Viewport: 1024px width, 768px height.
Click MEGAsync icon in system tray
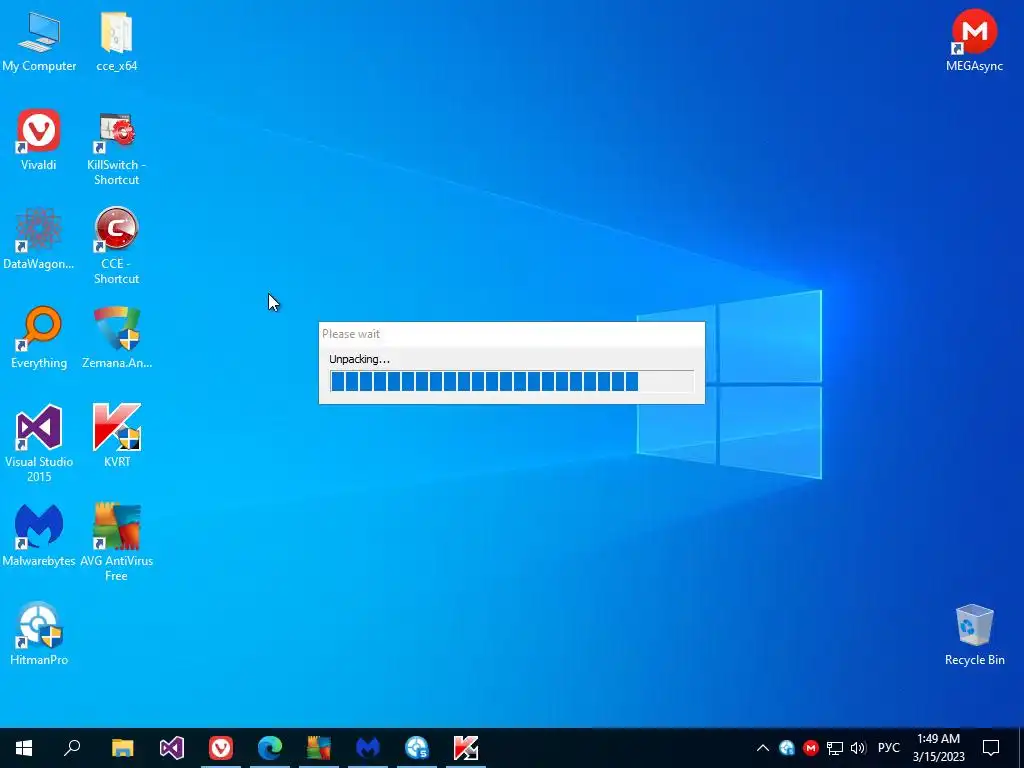(810, 748)
